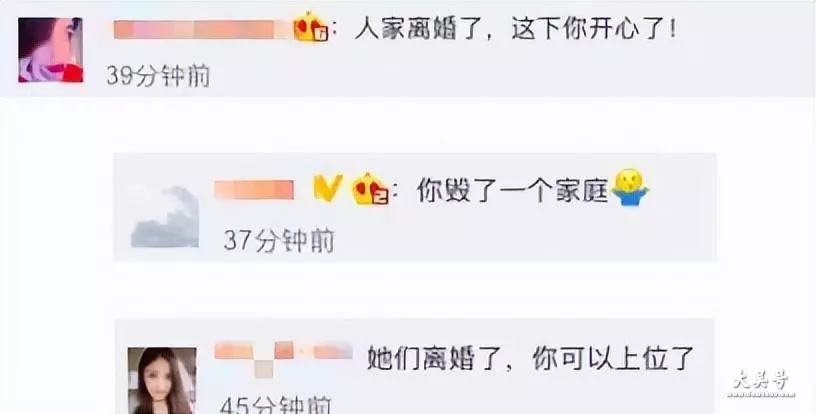Click the 37分钟前 timestamp

pos(278,242)
